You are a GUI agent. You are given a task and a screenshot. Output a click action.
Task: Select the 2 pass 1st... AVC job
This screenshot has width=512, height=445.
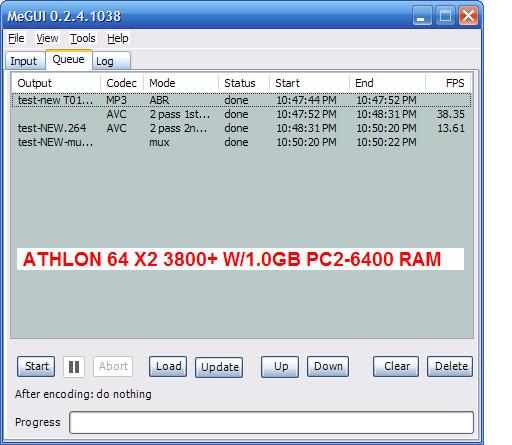(x=241, y=114)
